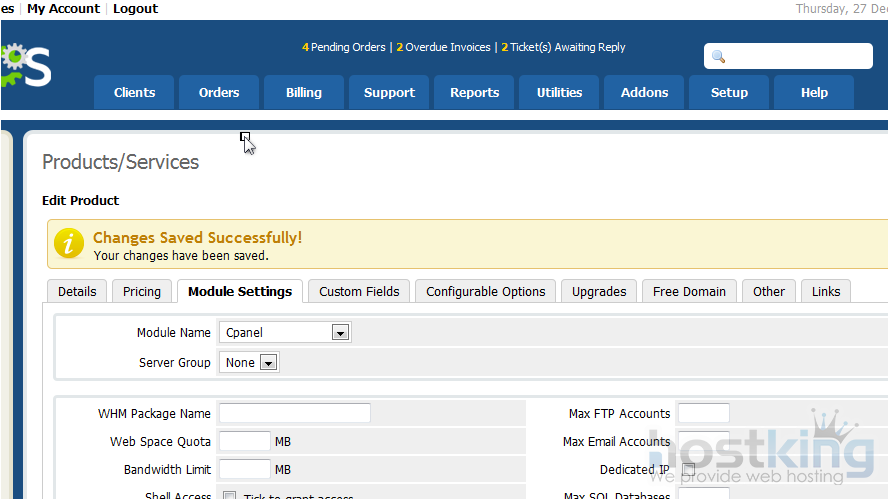The width and height of the screenshot is (889, 500).
Task: Click the WHM Package Name field
Action: click(x=295, y=413)
